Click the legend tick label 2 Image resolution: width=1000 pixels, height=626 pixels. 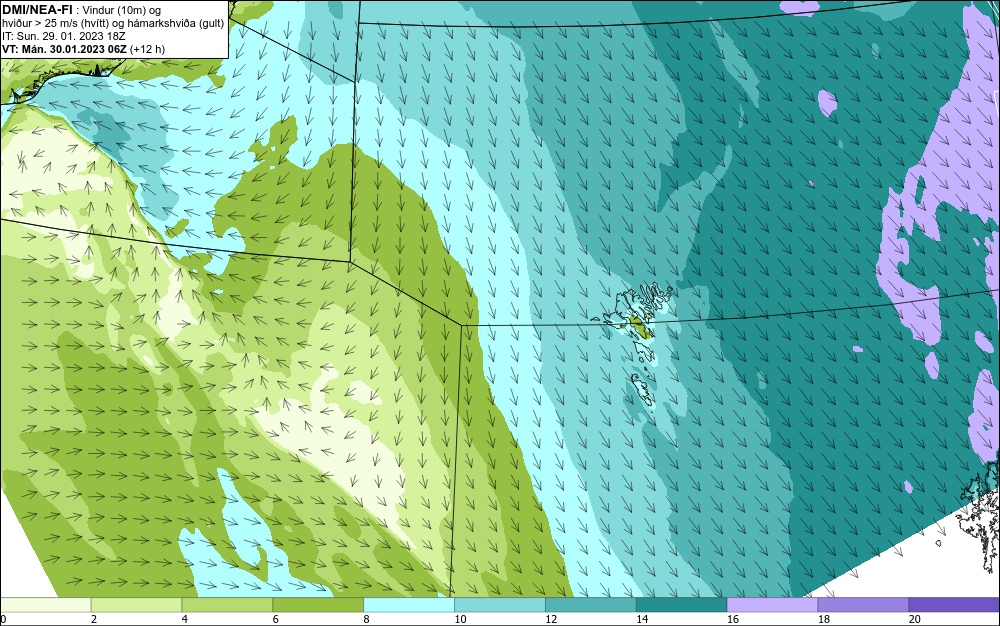click(94, 619)
